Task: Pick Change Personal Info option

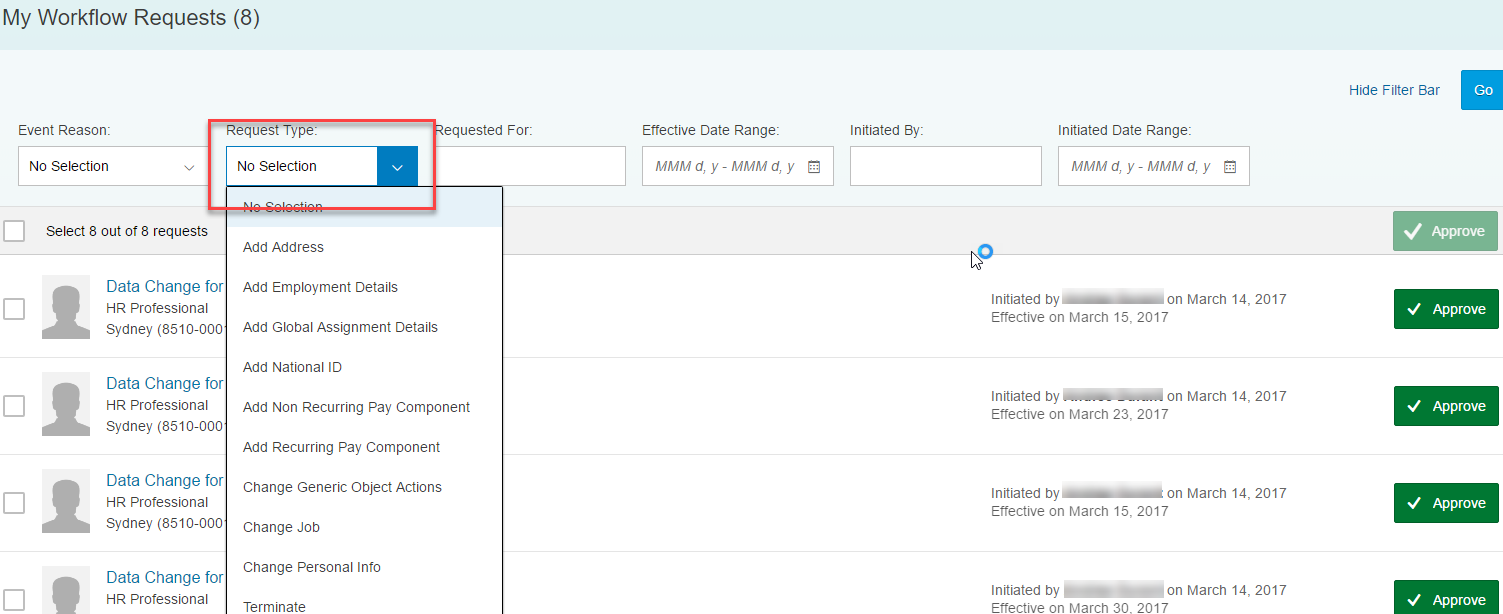Action: pos(365,567)
